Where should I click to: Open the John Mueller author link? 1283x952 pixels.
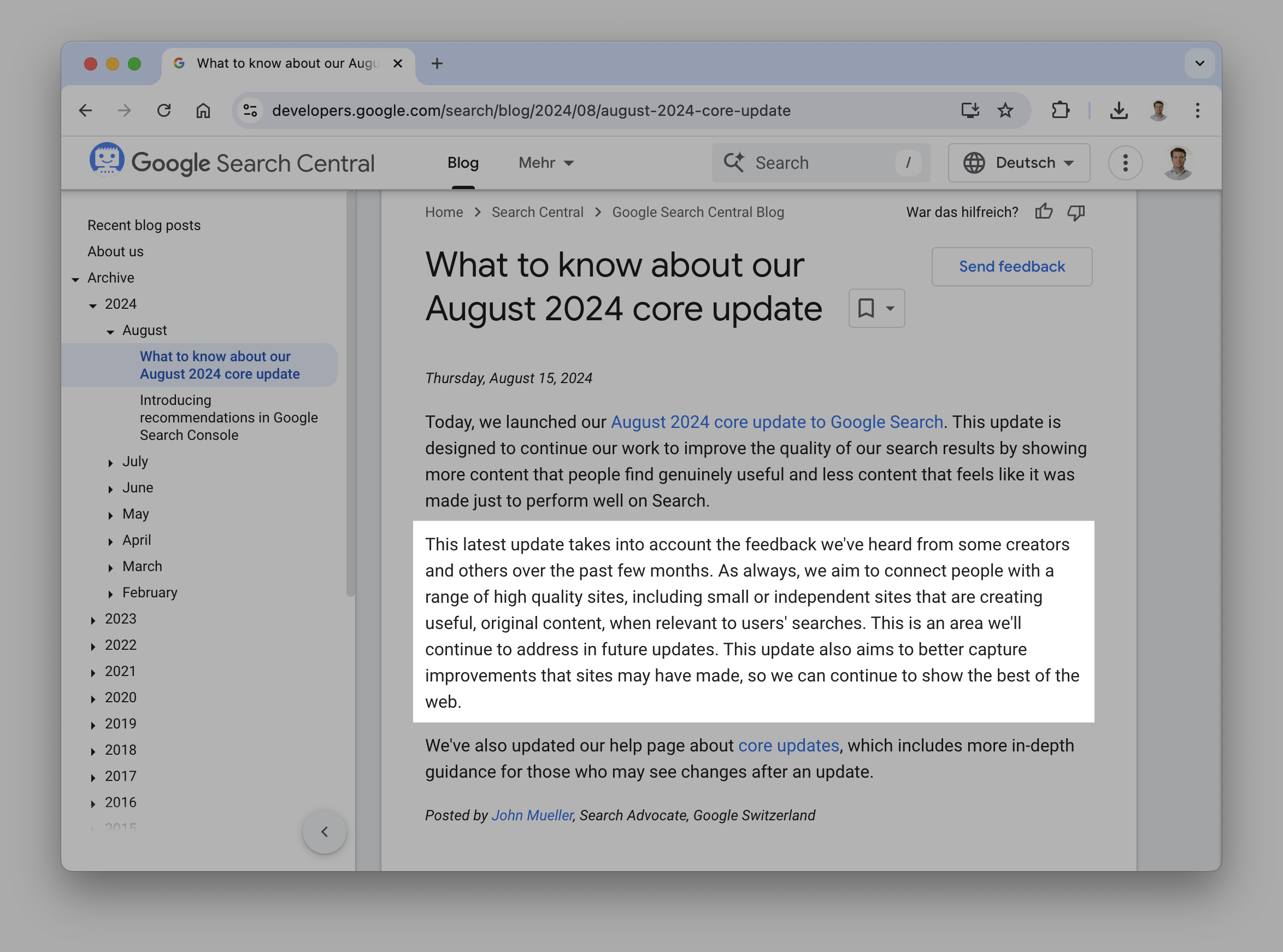[532, 815]
